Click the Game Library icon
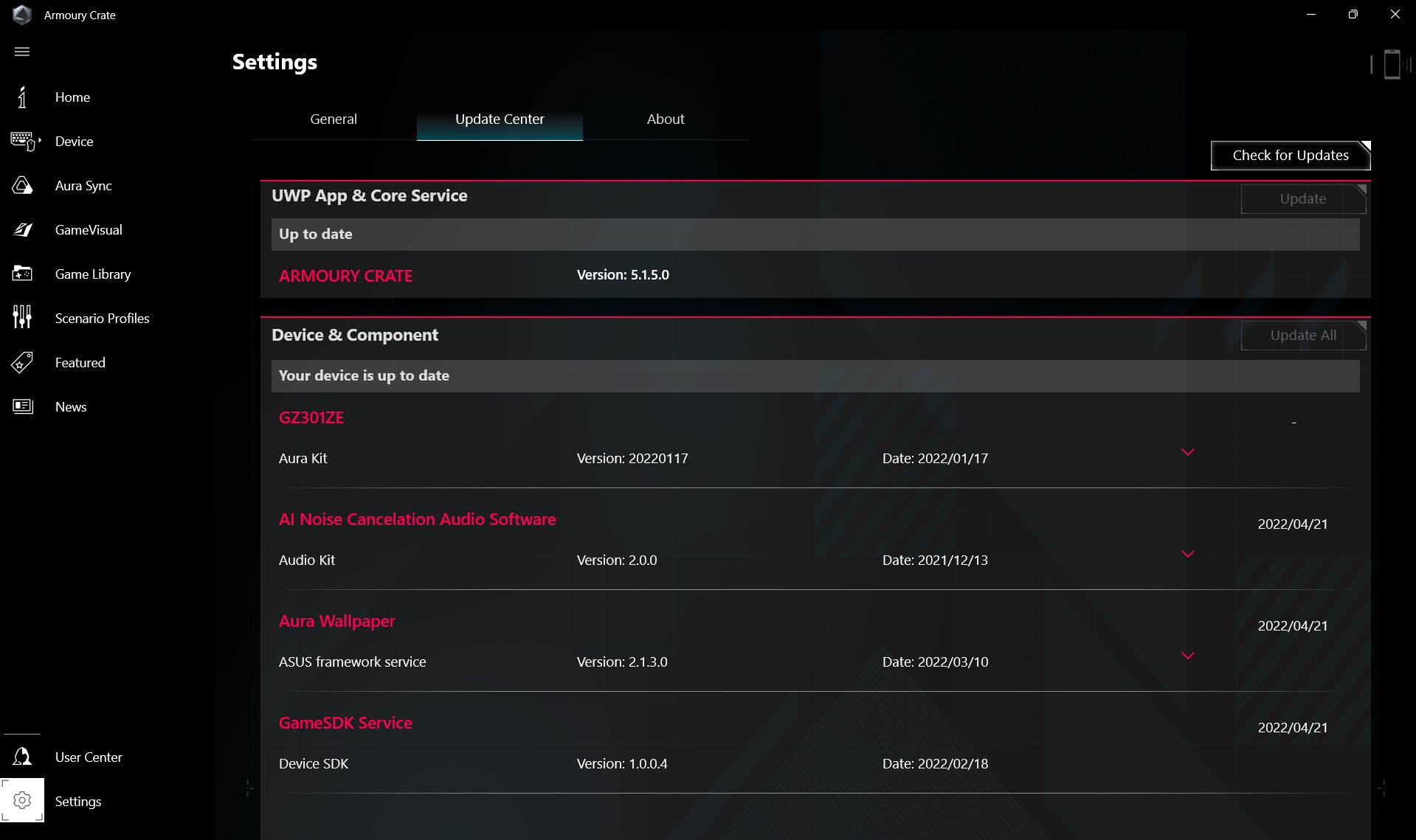Viewport: 1416px width, 840px height. point(22,274)
